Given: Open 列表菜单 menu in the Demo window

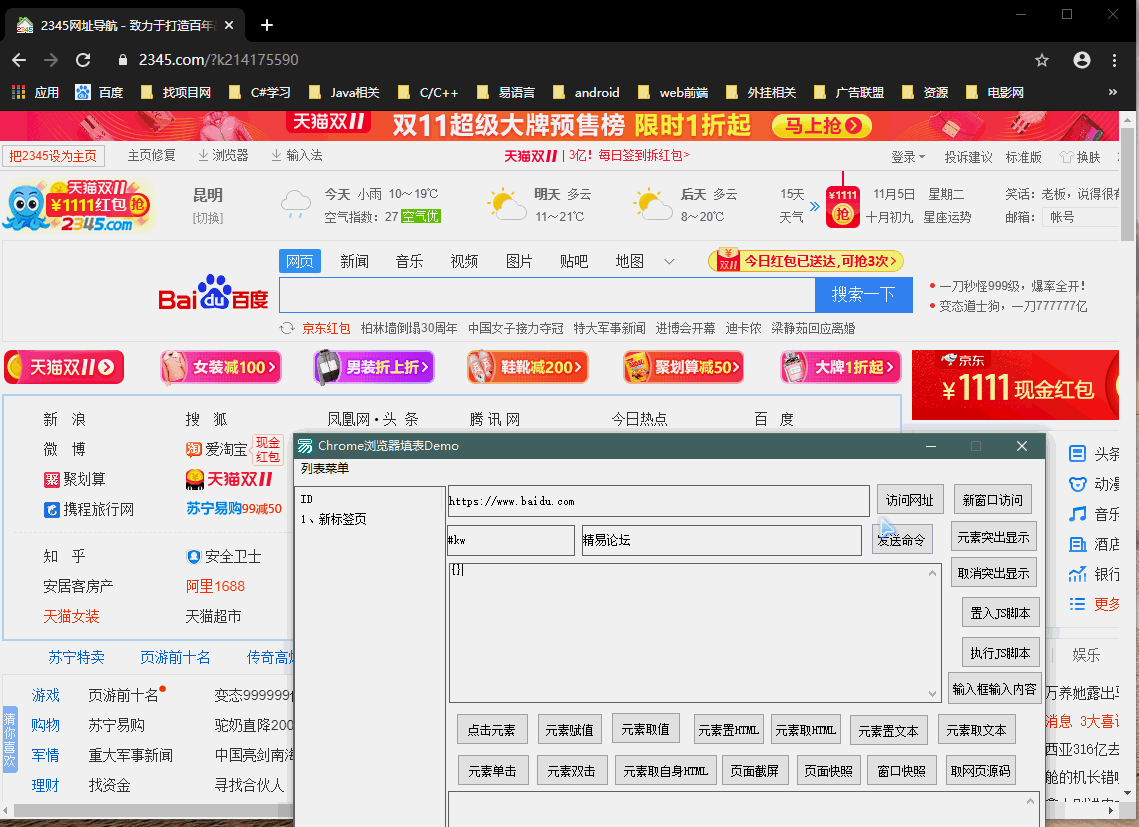Looking at the screenshot, I should (325, 469).
